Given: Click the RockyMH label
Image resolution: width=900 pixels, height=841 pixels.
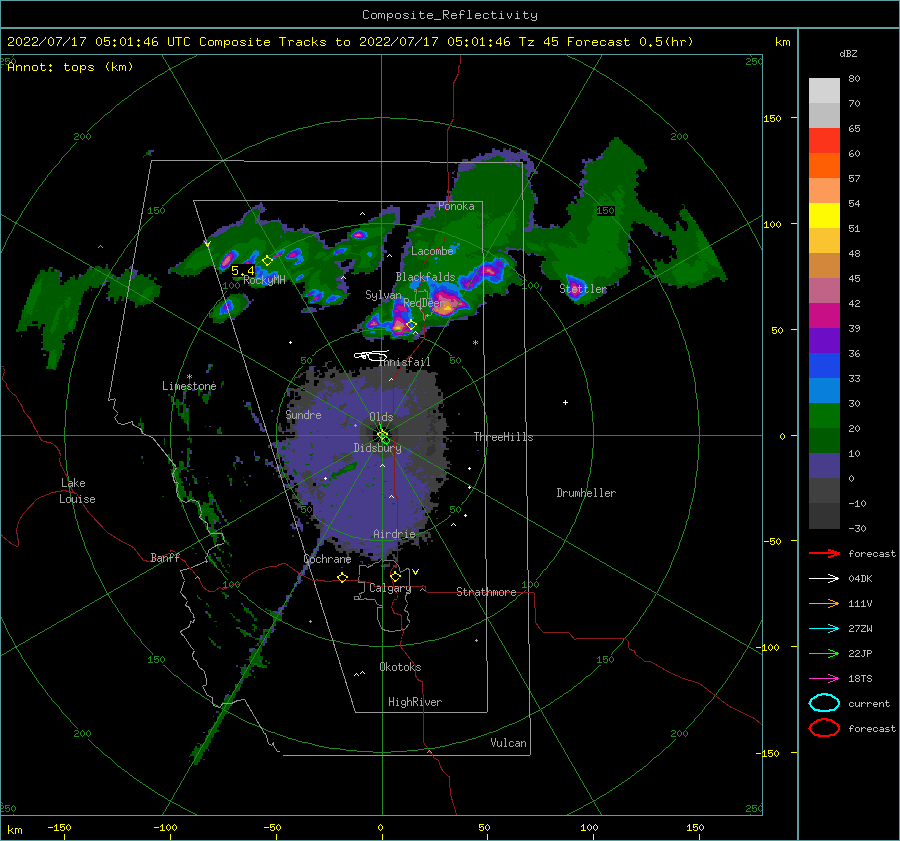Looking at the screenshot, I should 264,280.
